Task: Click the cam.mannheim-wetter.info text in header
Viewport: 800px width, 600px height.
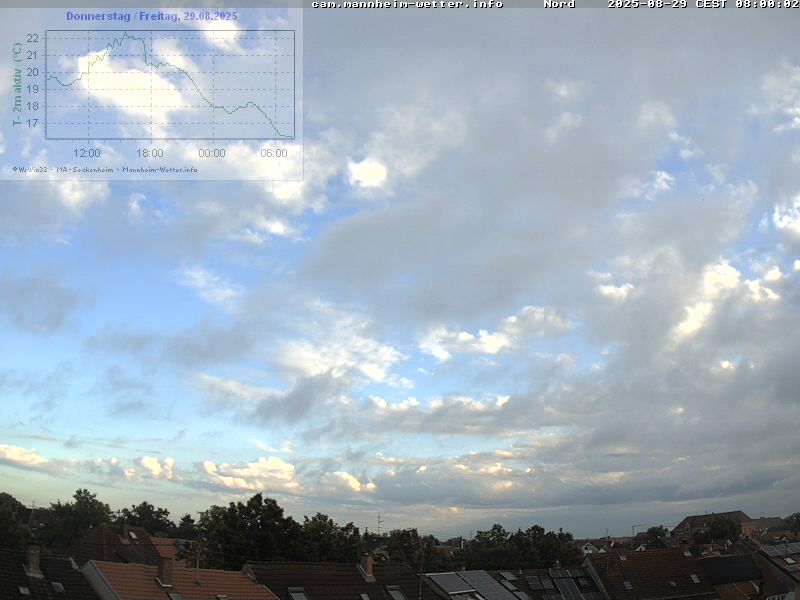Action: pos(407,4)
